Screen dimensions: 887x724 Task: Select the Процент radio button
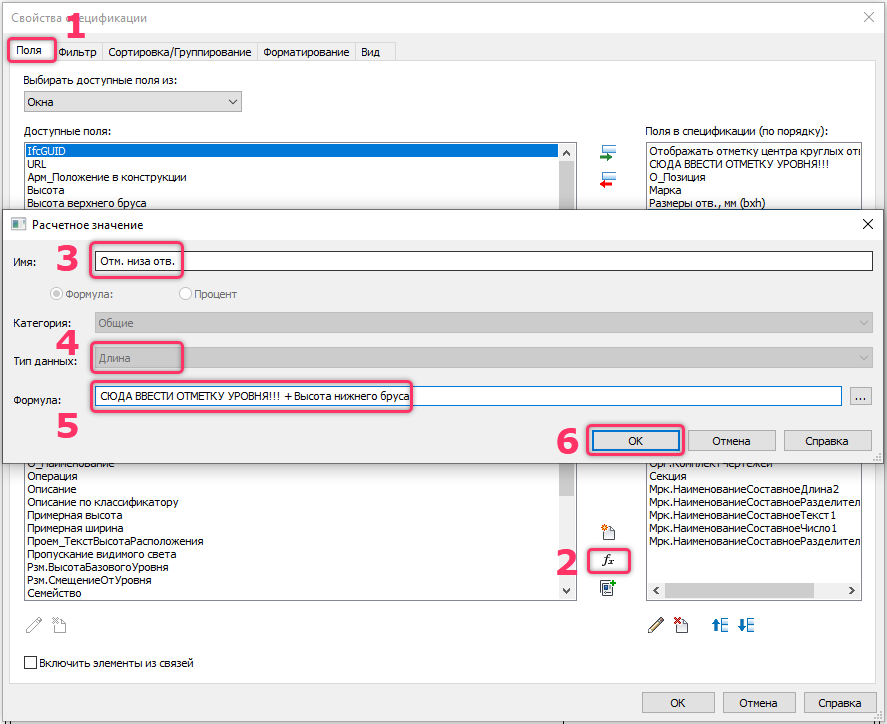pos(185,294)
